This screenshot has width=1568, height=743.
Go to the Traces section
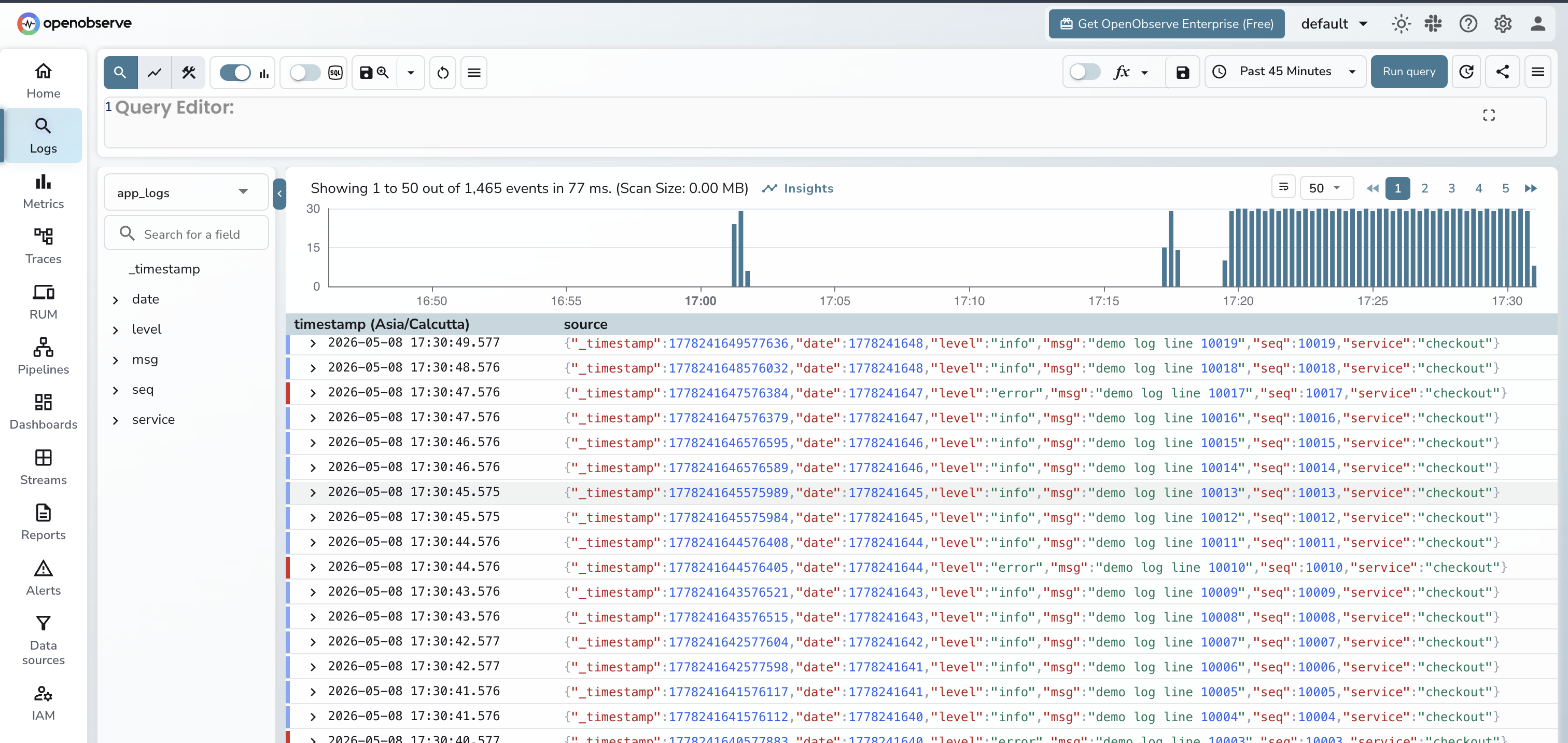[x=43, y=246]
